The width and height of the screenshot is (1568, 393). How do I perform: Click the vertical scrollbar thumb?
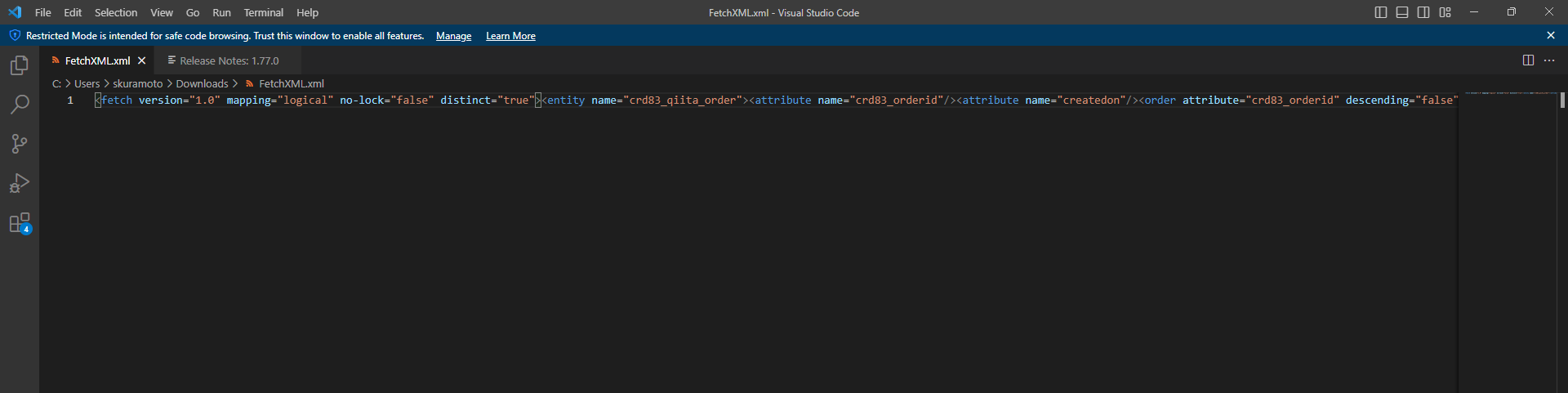[1562, 100]
